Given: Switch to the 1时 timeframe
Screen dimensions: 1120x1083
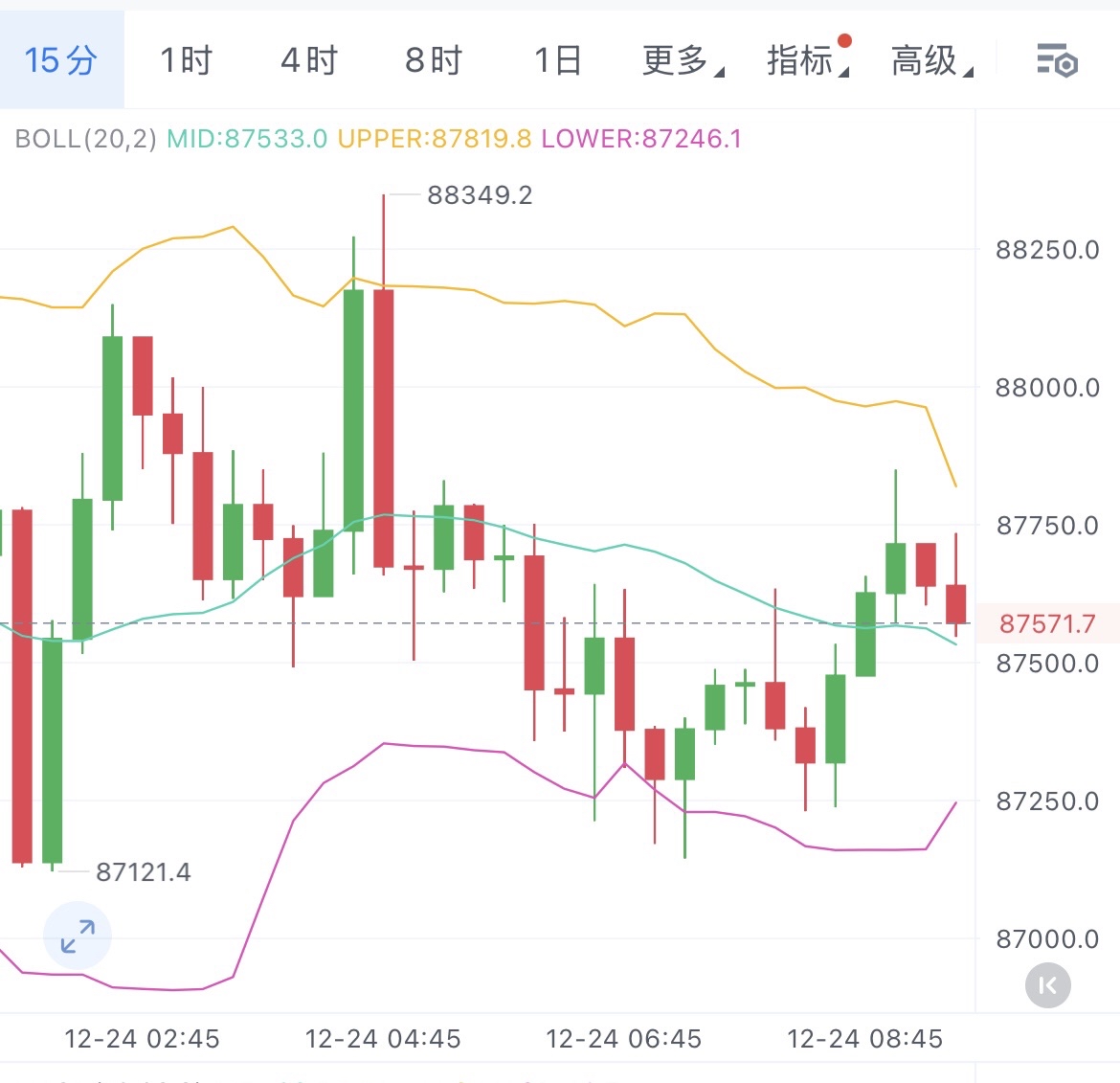Looking at the screenshot, I should (x=186, y=60).
